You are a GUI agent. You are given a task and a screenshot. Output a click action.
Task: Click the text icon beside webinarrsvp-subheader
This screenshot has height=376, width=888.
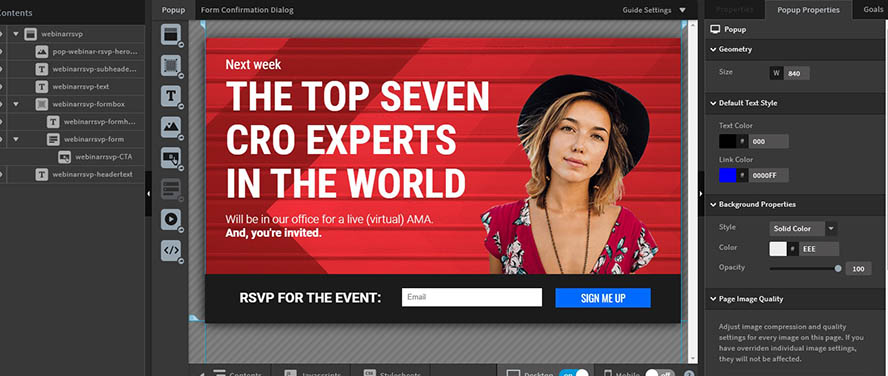point(41,69)
